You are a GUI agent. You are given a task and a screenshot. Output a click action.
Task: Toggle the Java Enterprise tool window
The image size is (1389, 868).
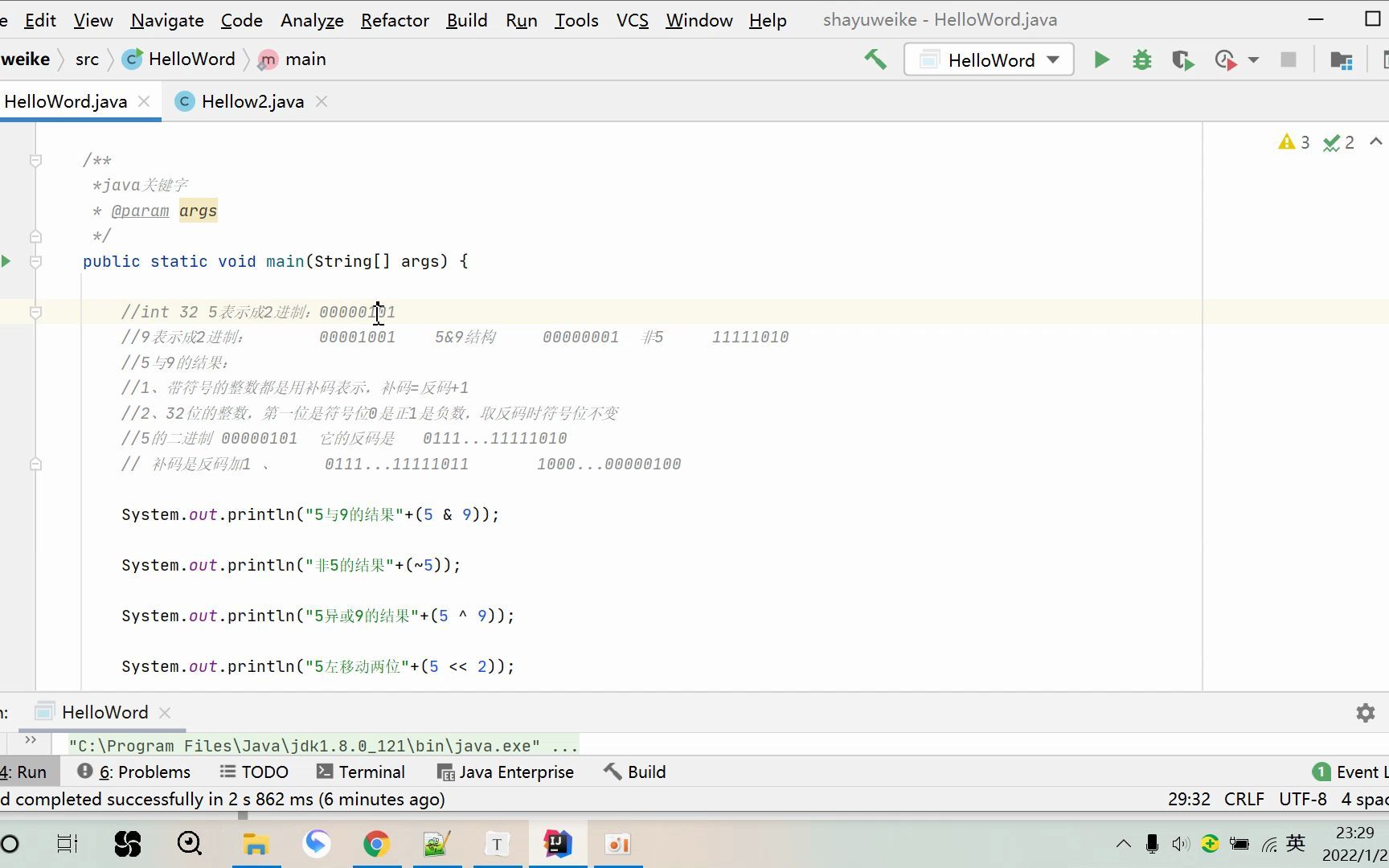click(506, 772)
